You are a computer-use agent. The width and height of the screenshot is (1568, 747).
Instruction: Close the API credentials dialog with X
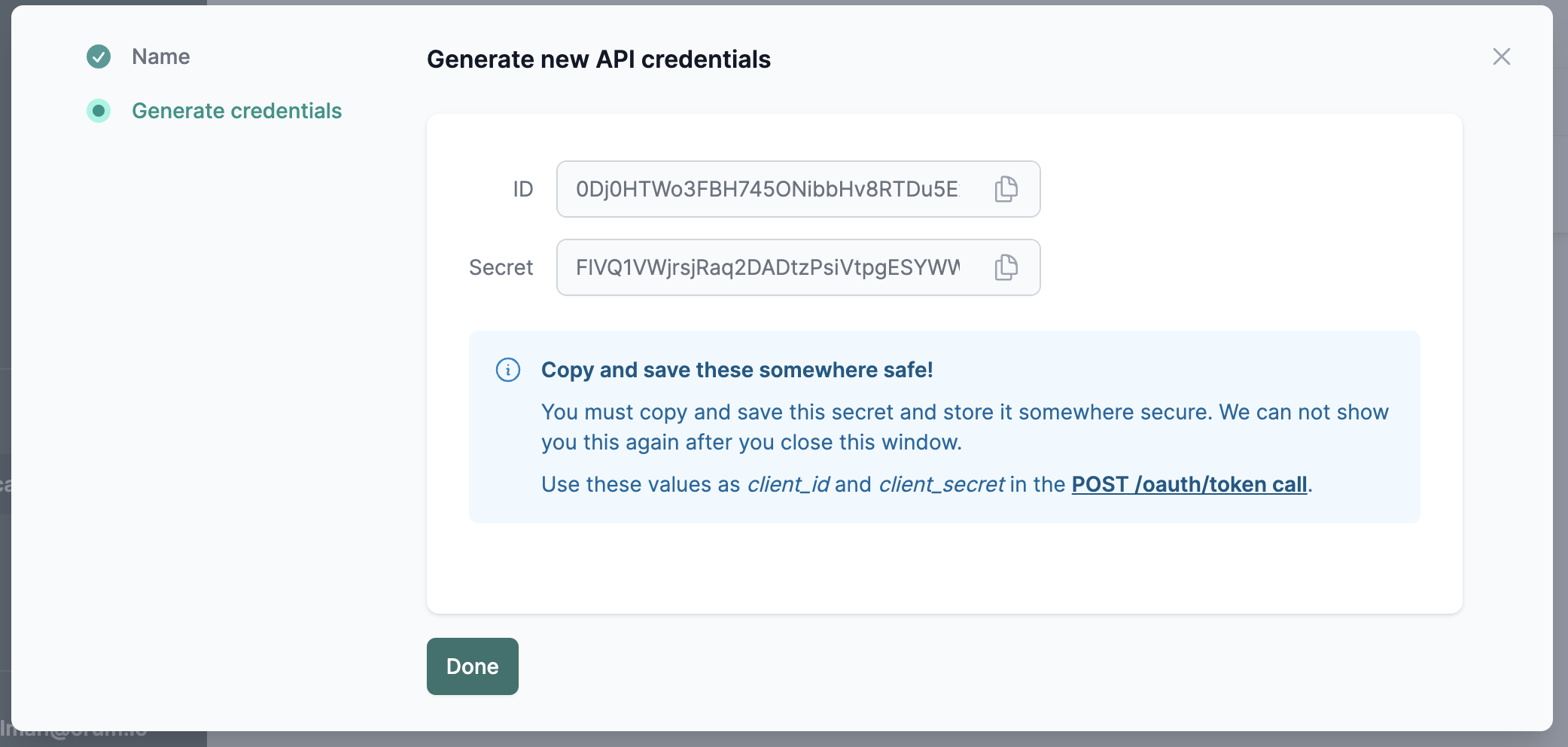click(1501, 56)
